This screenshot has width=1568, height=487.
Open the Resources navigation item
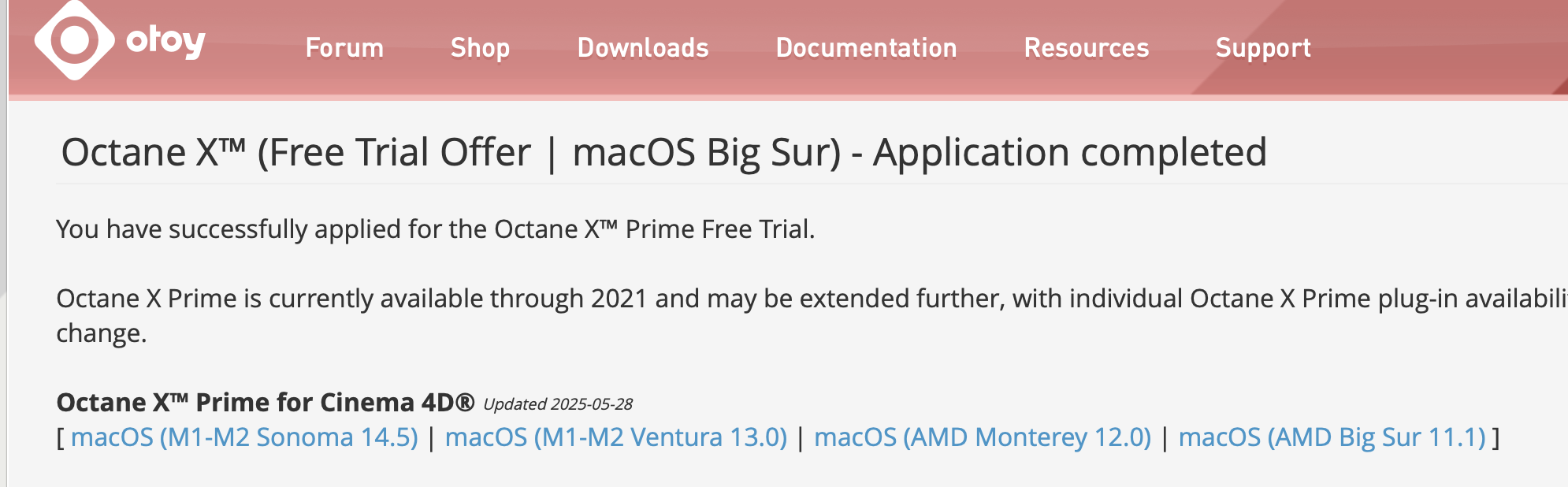pyautogui.click(x=1086, y=48)
